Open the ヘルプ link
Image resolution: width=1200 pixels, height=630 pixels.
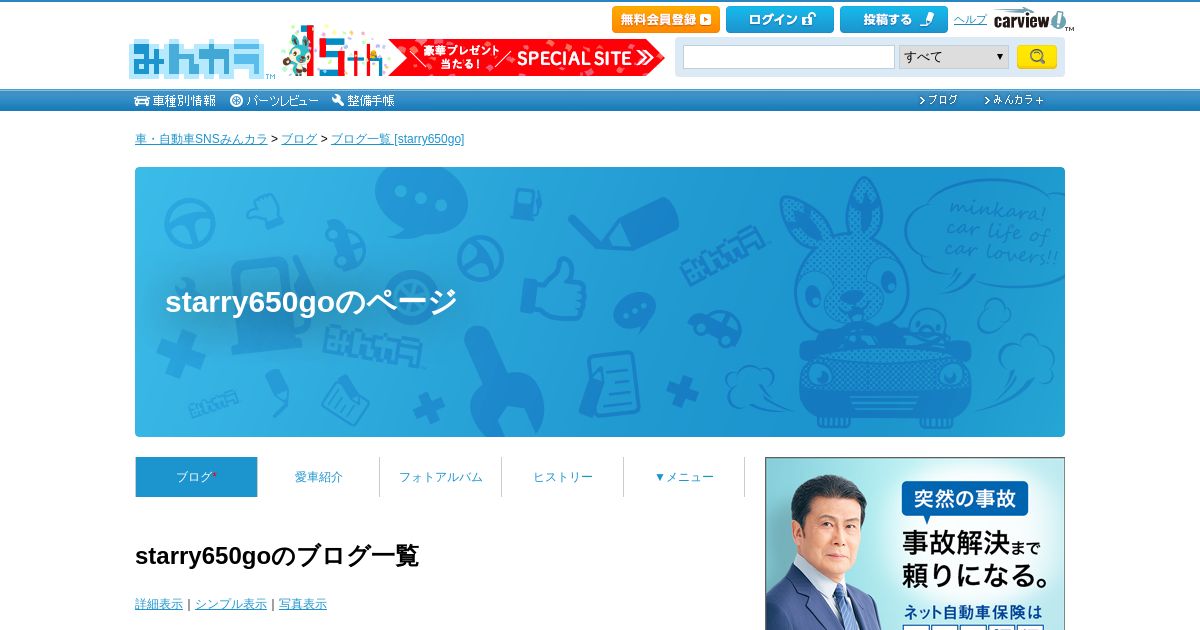coord(970,19)
